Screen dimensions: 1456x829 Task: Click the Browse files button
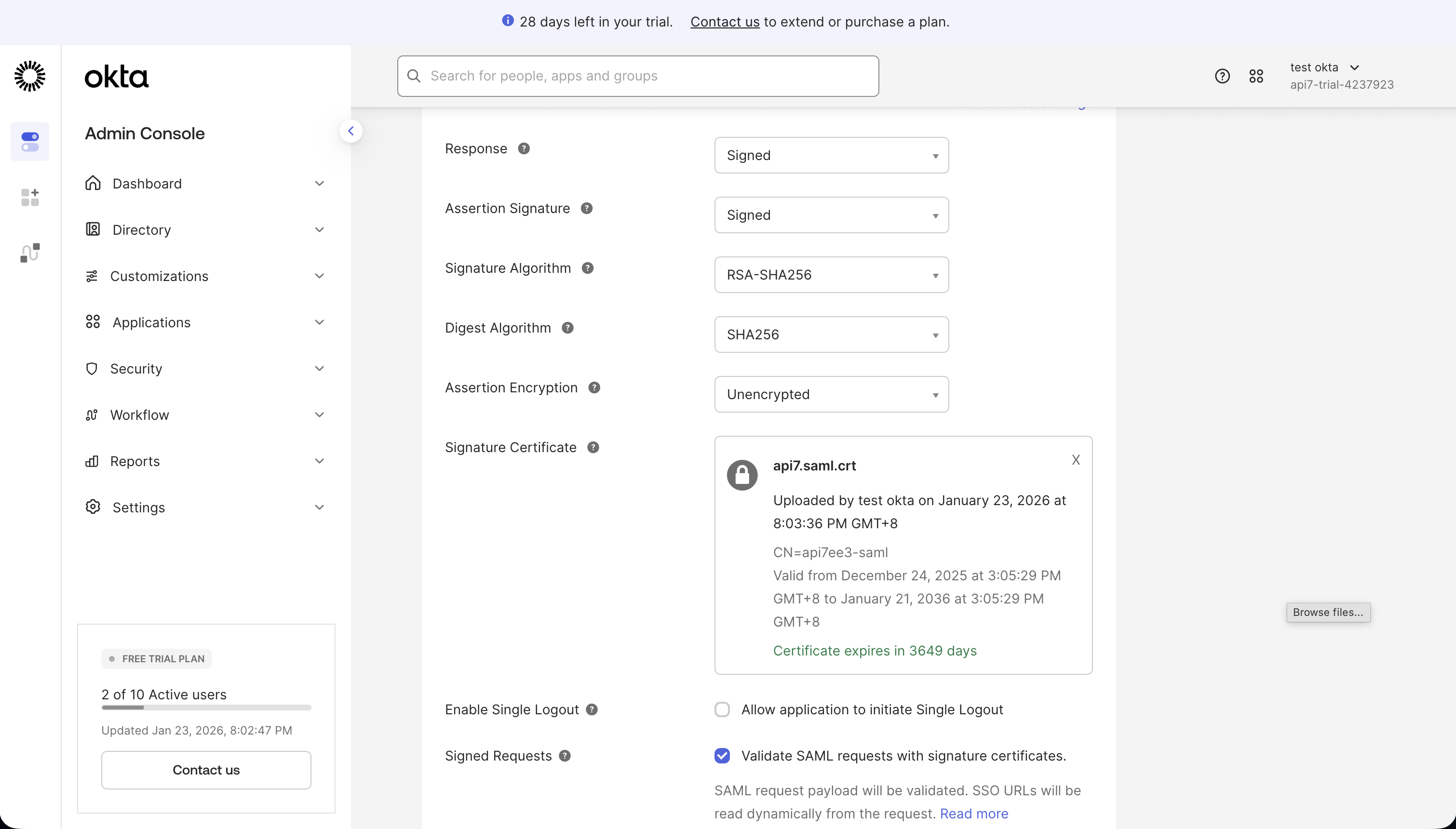tap(1328, 612)
